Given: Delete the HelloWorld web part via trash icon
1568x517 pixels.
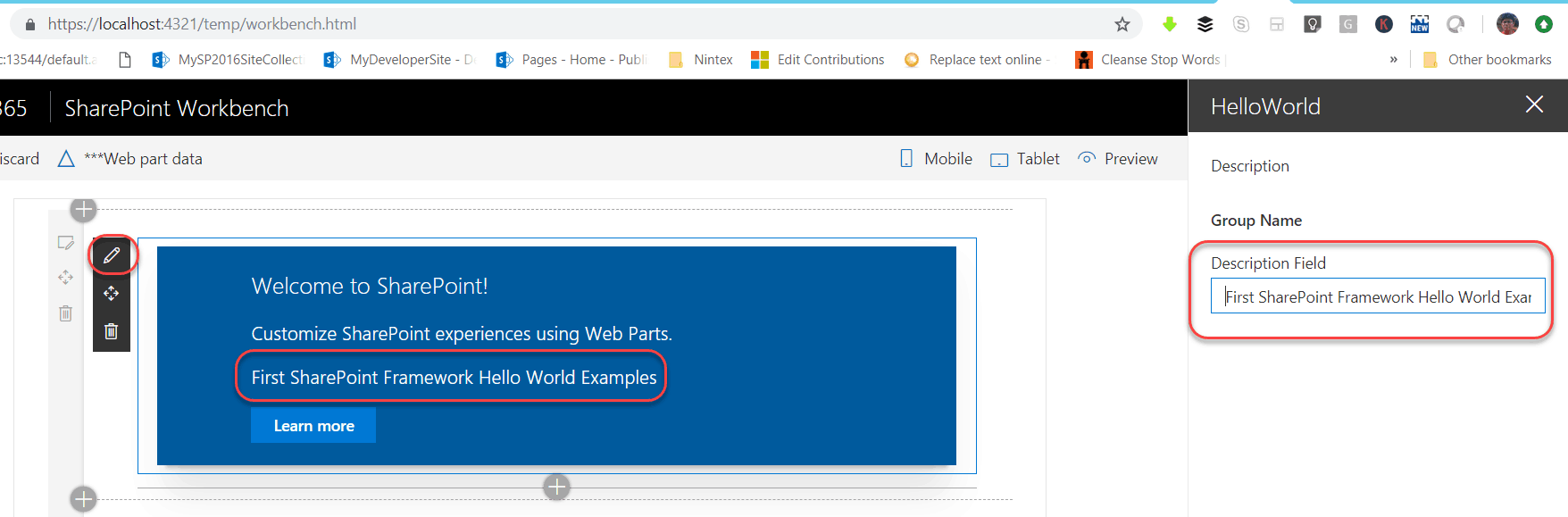Looking at the screenshot, I should tap(112, 331).
